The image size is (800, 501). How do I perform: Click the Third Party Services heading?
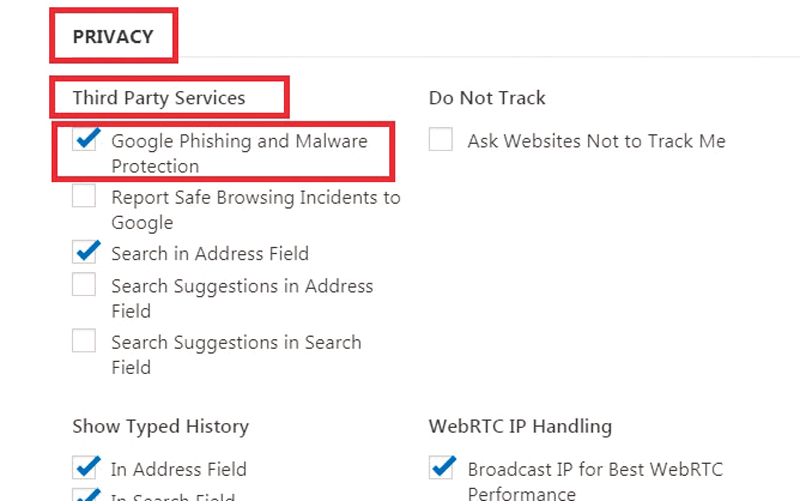[159, 98]
